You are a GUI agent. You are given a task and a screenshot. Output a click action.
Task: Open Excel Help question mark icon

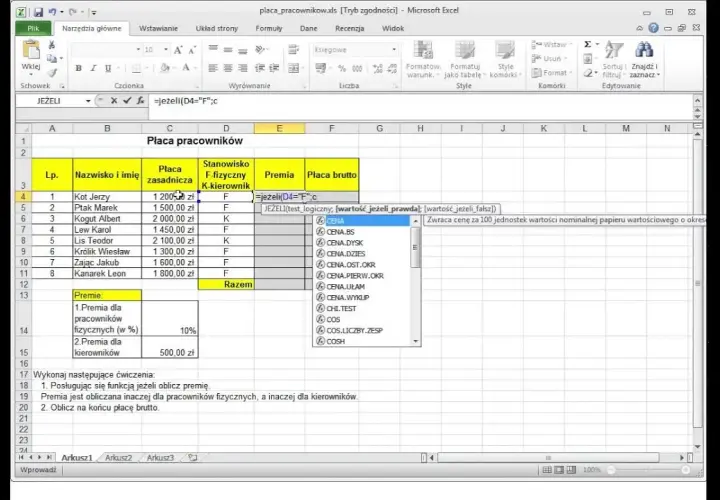(653, 28)
